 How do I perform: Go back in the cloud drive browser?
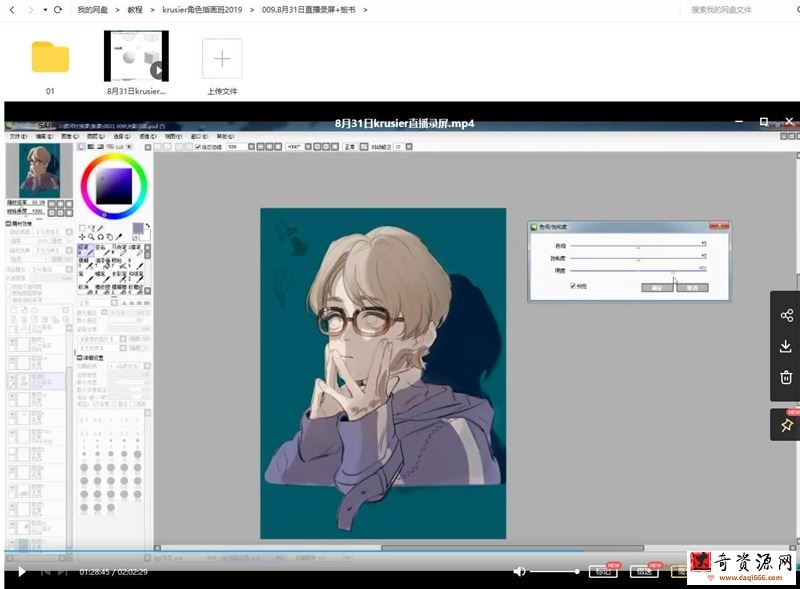12,10
